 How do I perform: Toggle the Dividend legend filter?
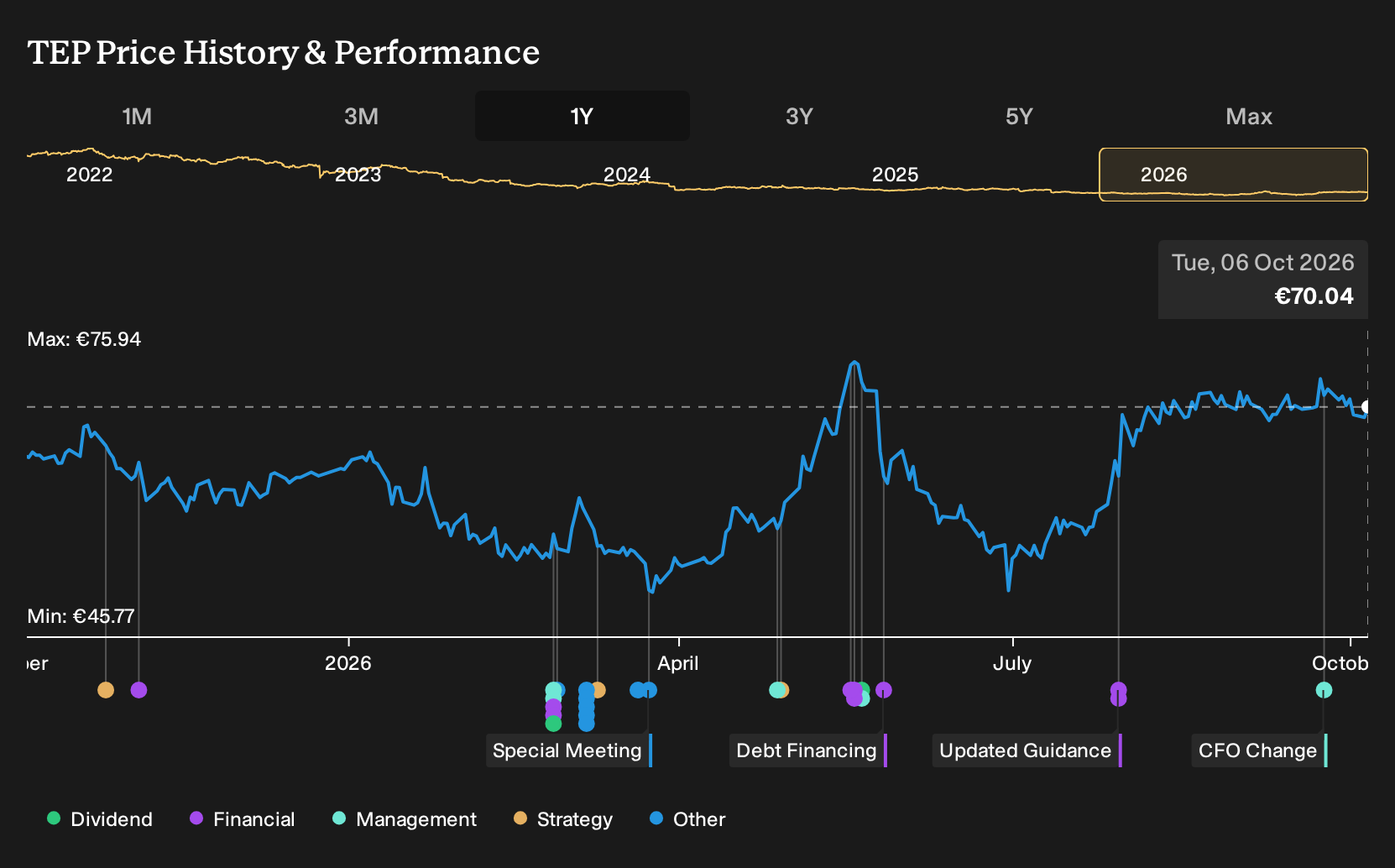pos(100,819)
